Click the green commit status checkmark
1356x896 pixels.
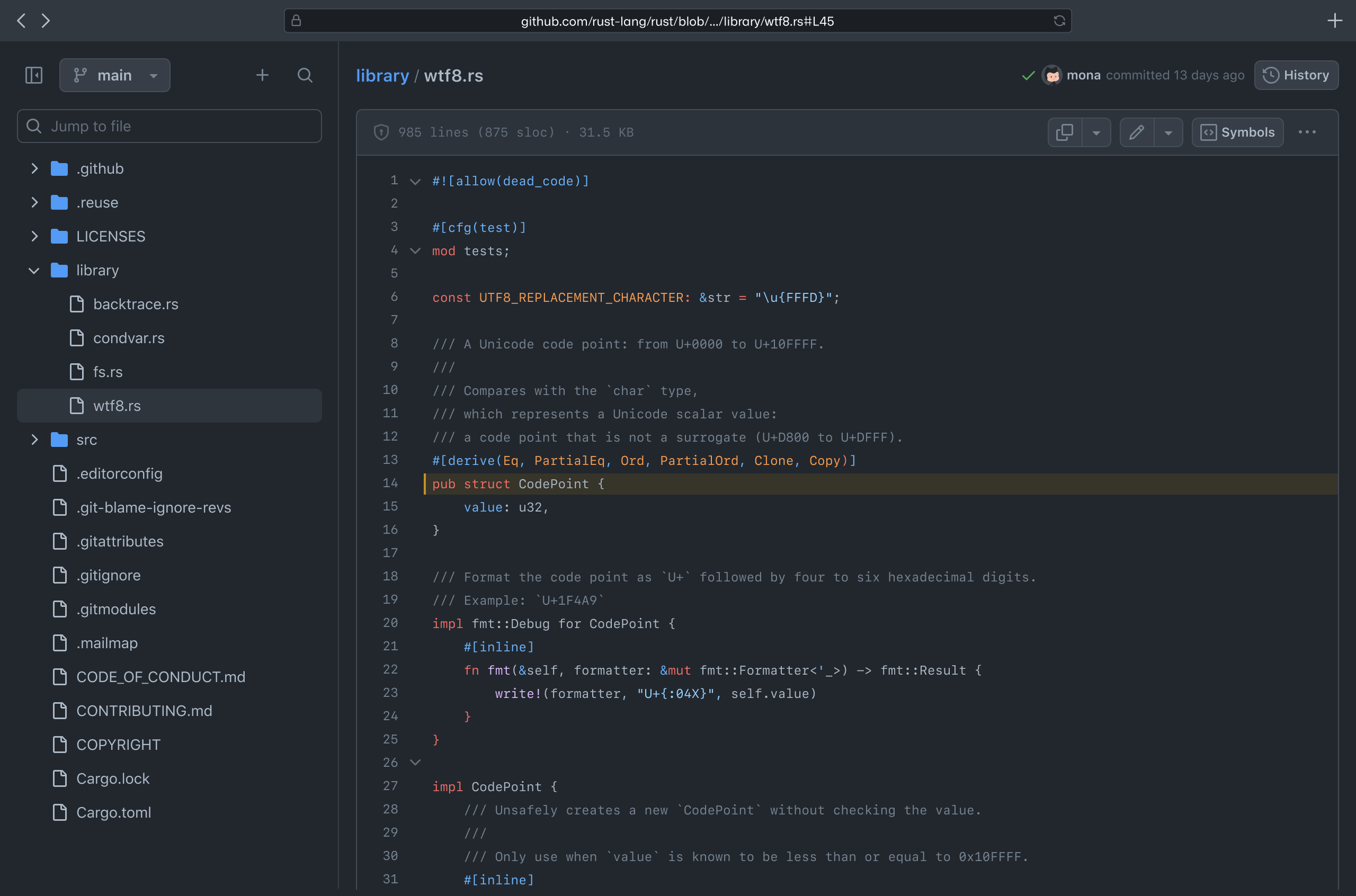[x=1028, y=75]
